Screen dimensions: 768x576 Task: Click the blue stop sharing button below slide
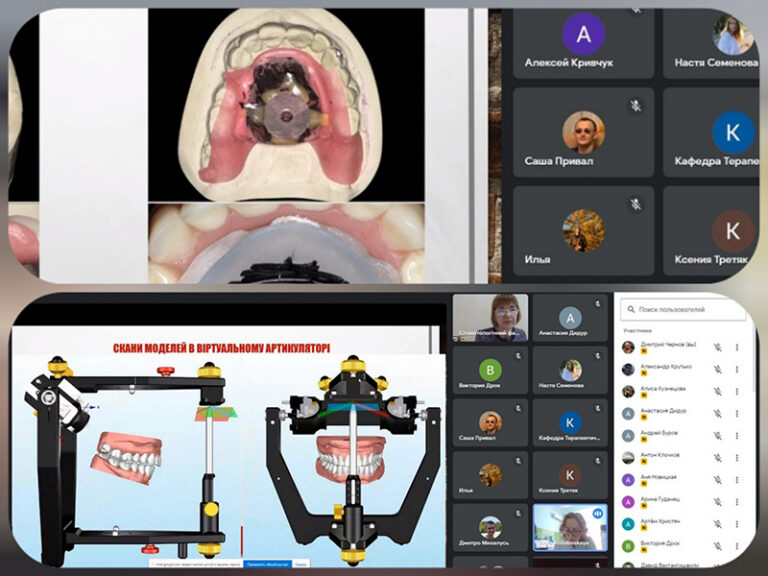point(268,565)
